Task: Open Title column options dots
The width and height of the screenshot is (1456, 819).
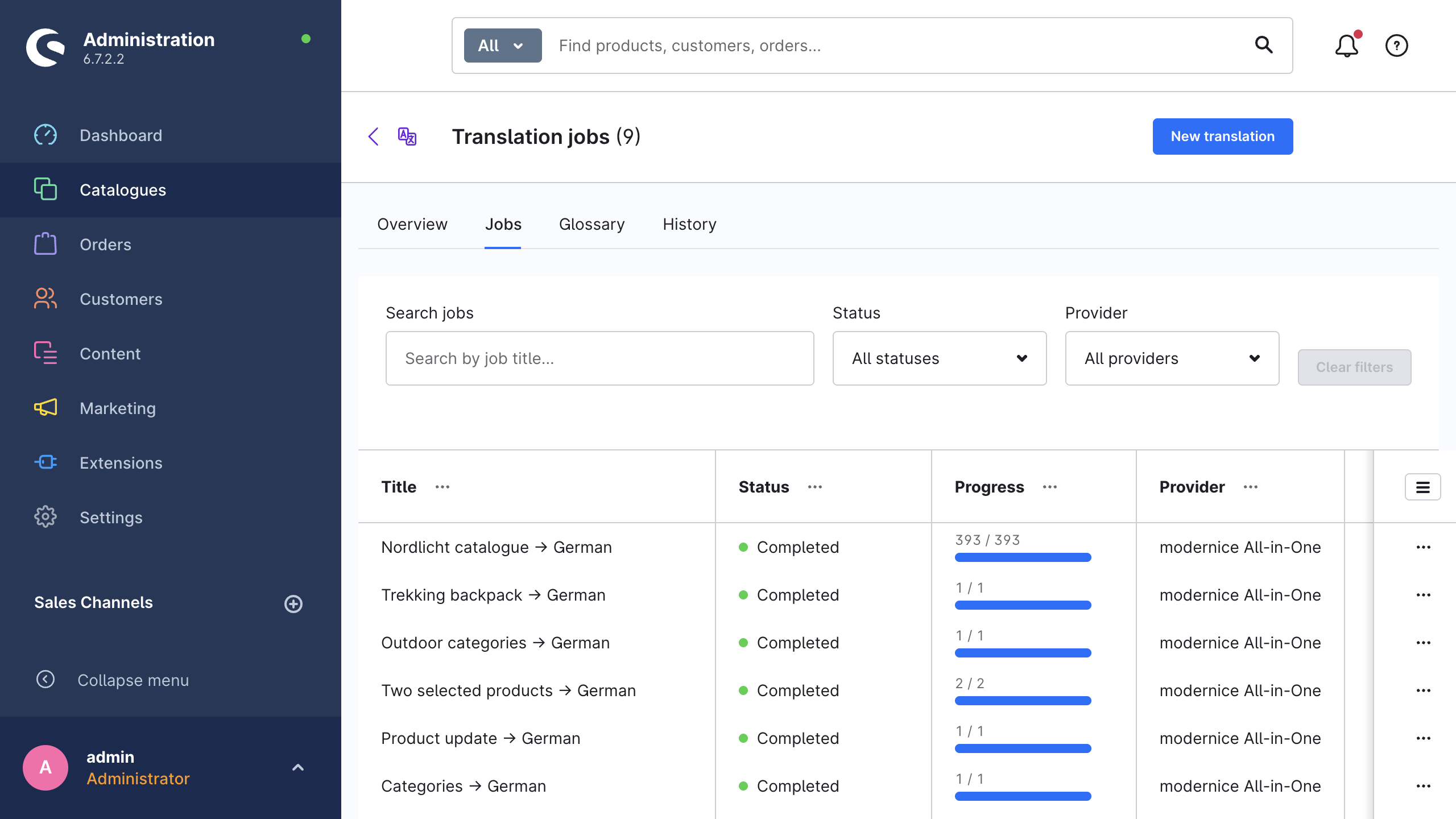Action: point(442,487)
